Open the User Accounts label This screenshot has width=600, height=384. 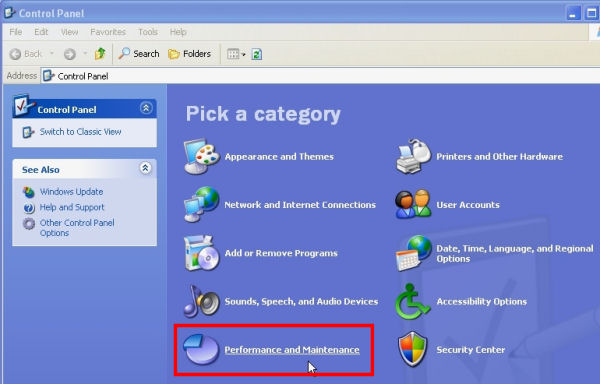(468, 205)
